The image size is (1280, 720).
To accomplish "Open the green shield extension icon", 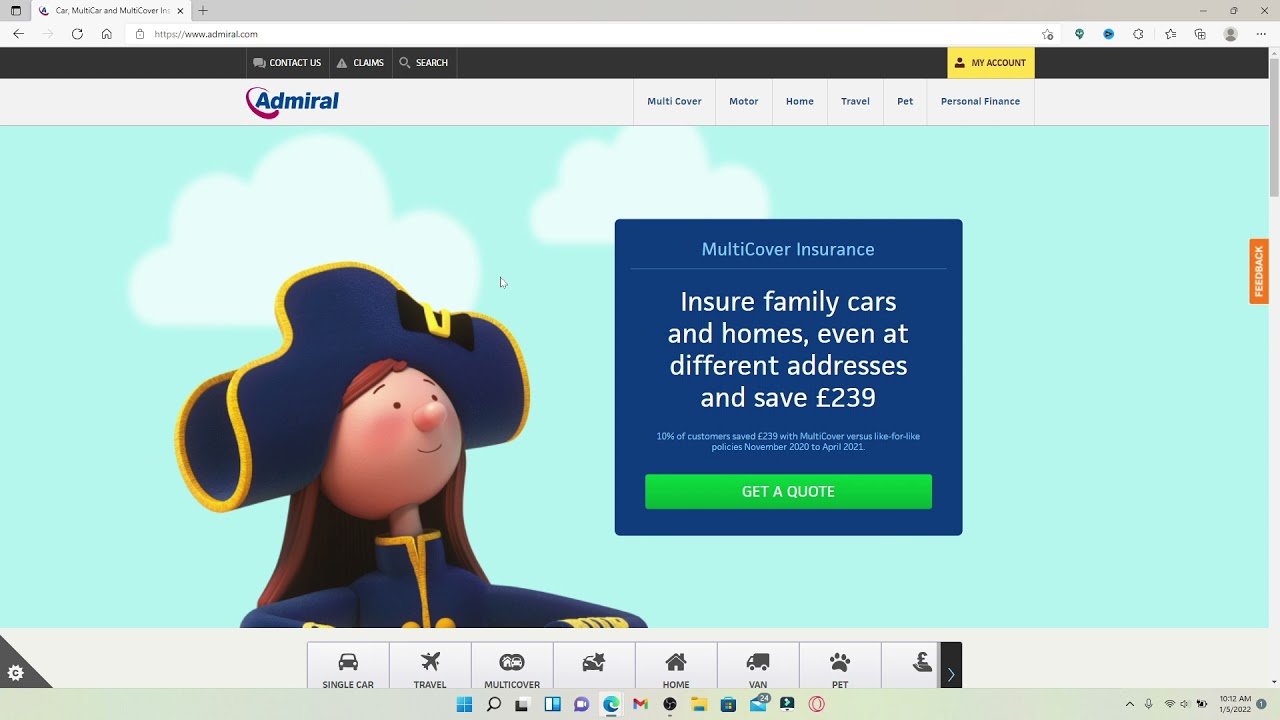I will (1079, 34).
